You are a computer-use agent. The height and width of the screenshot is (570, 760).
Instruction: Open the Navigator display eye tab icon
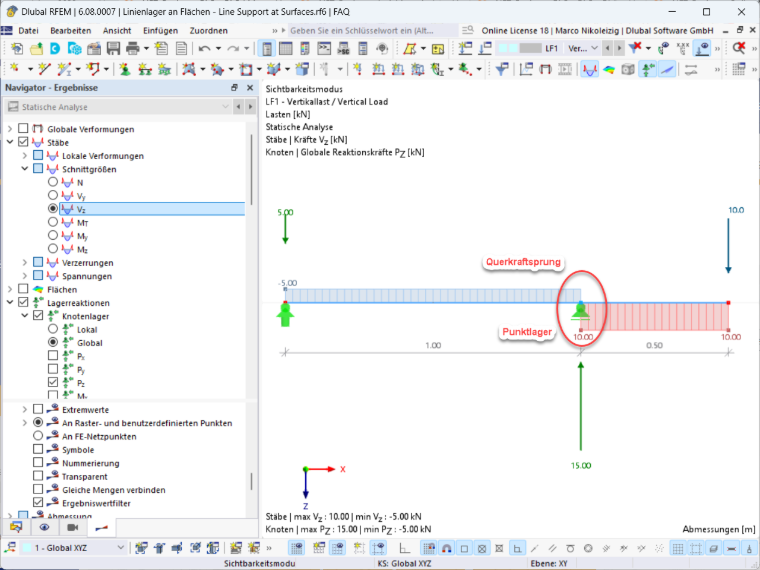[45, 527]
